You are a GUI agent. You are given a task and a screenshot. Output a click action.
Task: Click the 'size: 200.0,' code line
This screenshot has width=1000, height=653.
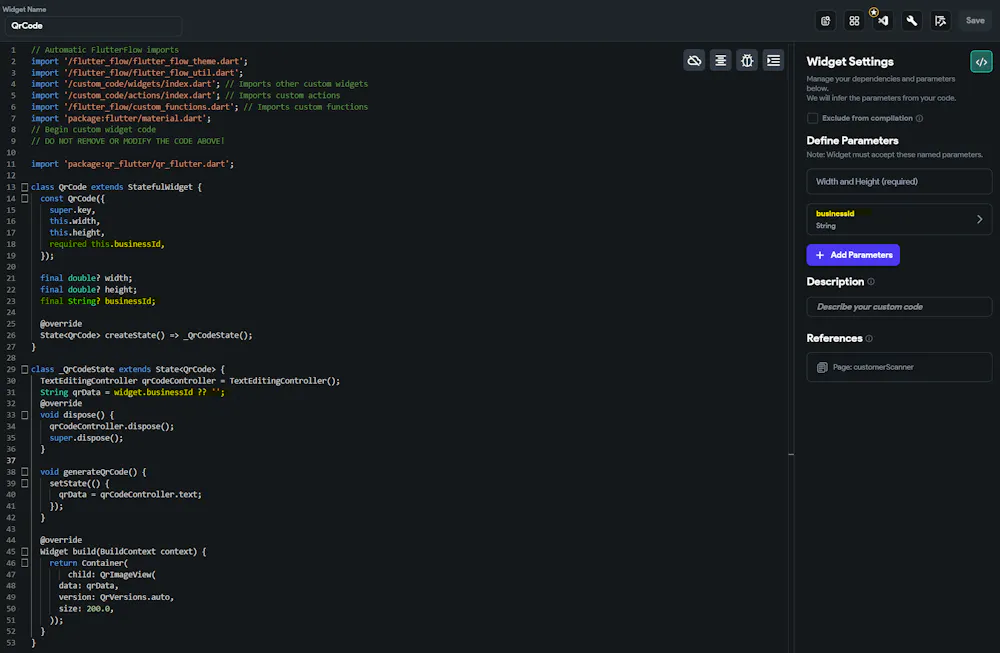(86, 609)
